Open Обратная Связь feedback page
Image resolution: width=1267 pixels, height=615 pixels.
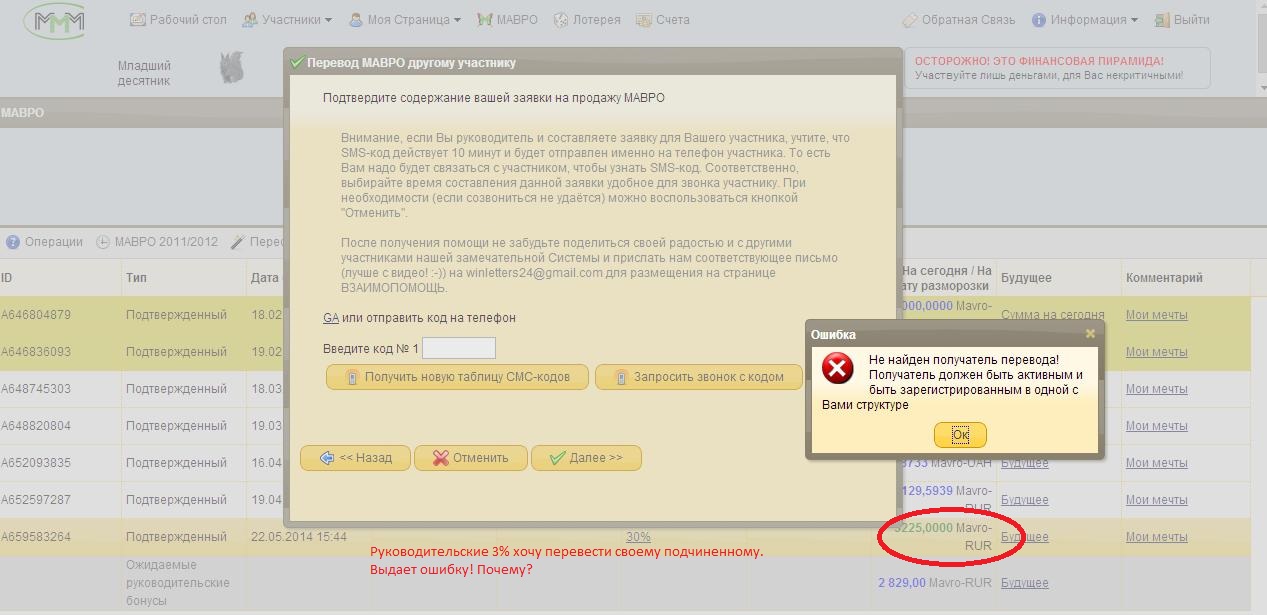point(959,19)
